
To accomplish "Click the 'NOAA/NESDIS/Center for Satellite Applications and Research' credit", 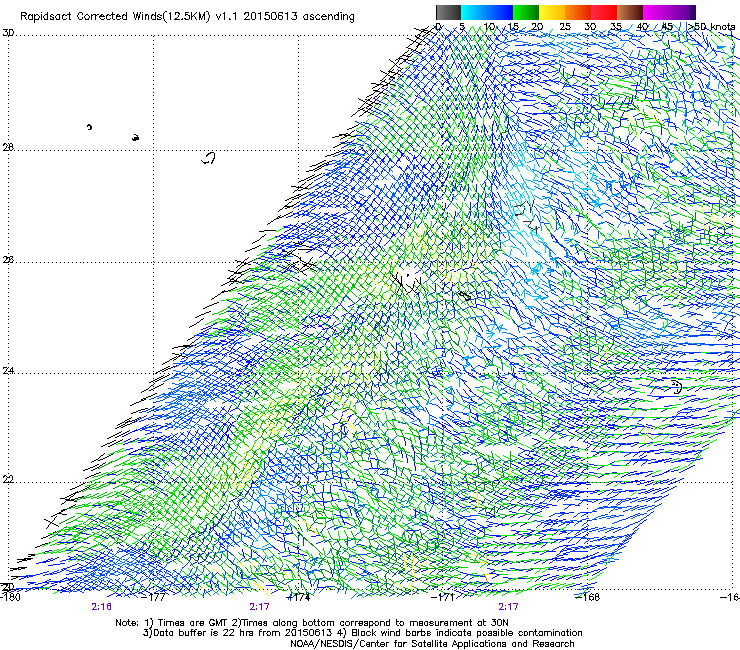I will click(432, 643).
